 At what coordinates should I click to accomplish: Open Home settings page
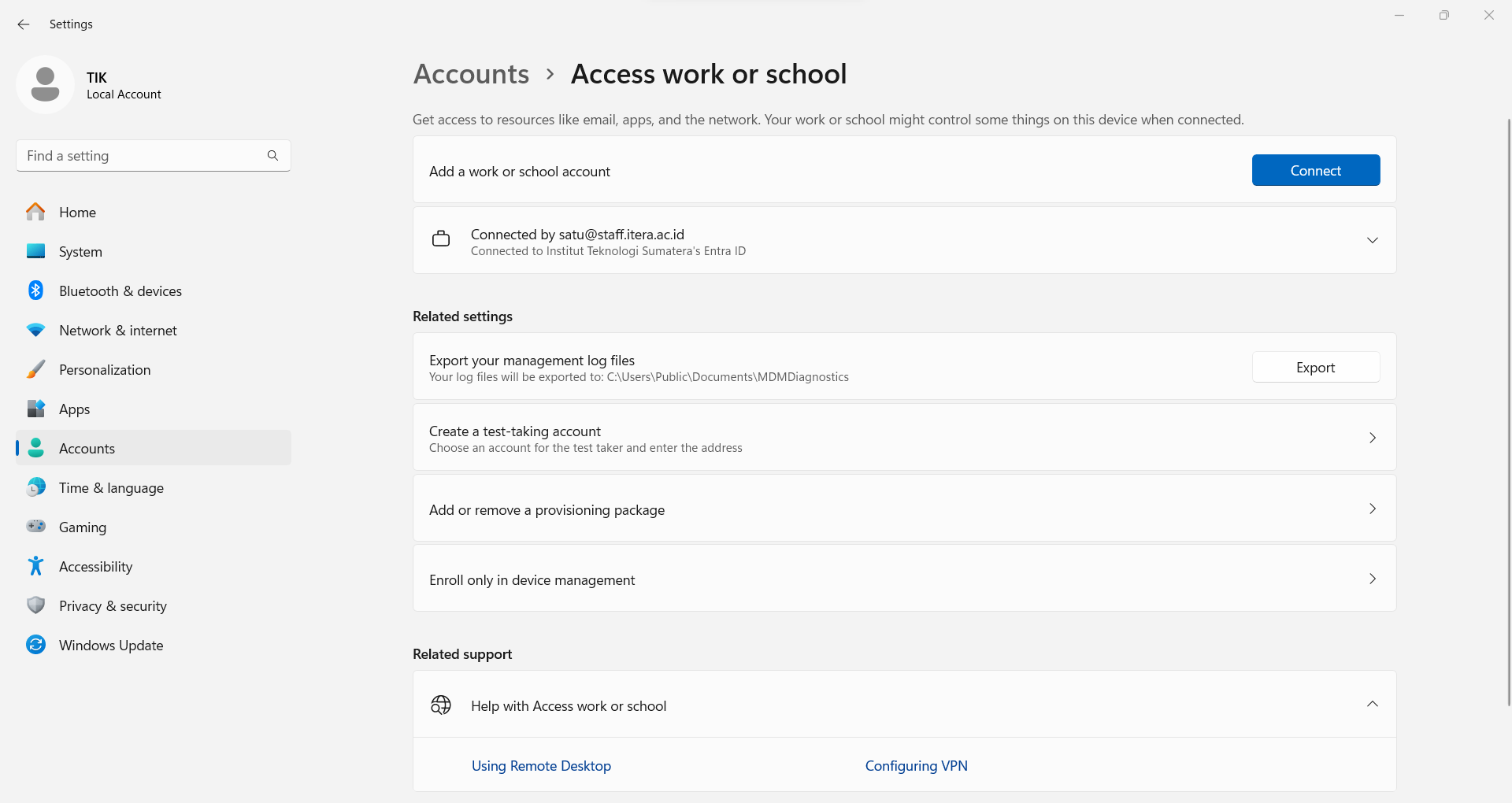click(x=154, y=212)
